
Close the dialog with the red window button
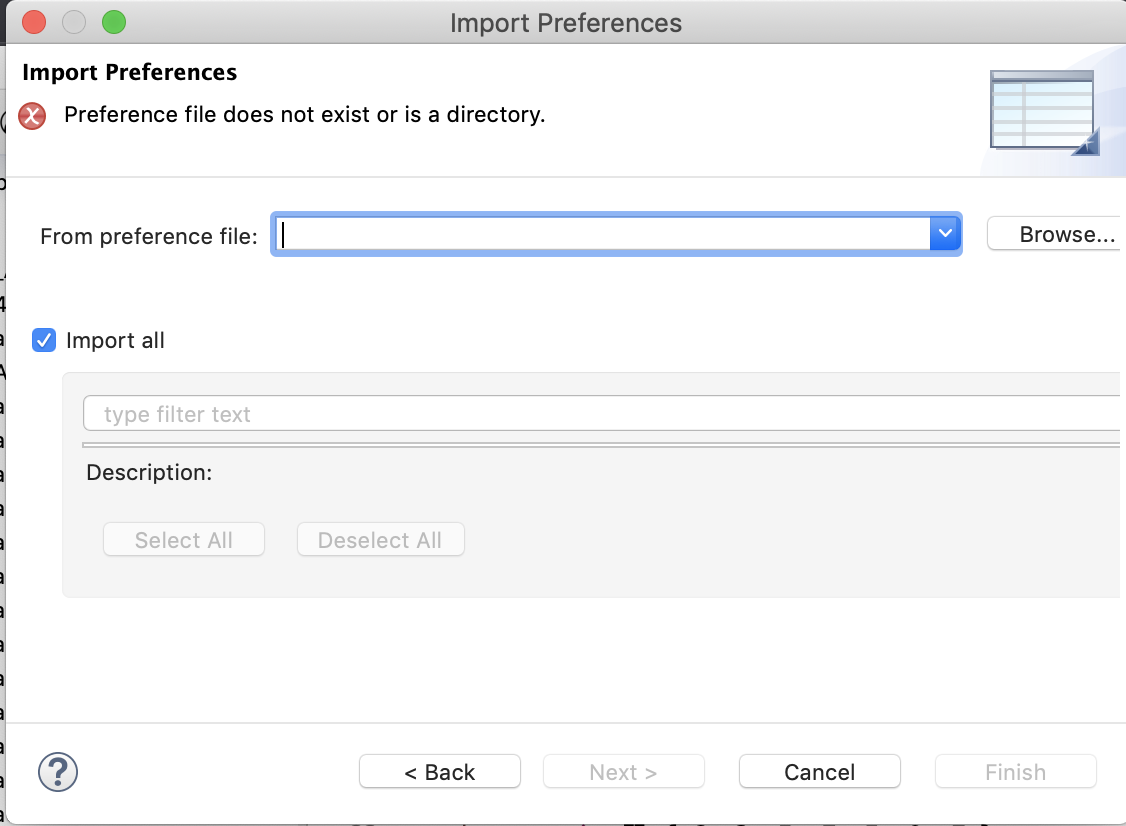33,22
